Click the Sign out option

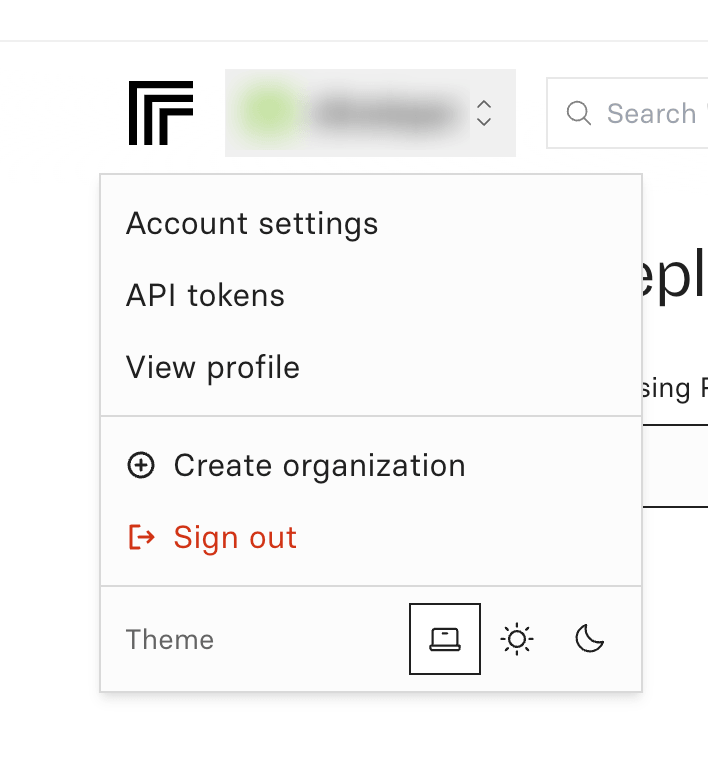coord(235,537)
